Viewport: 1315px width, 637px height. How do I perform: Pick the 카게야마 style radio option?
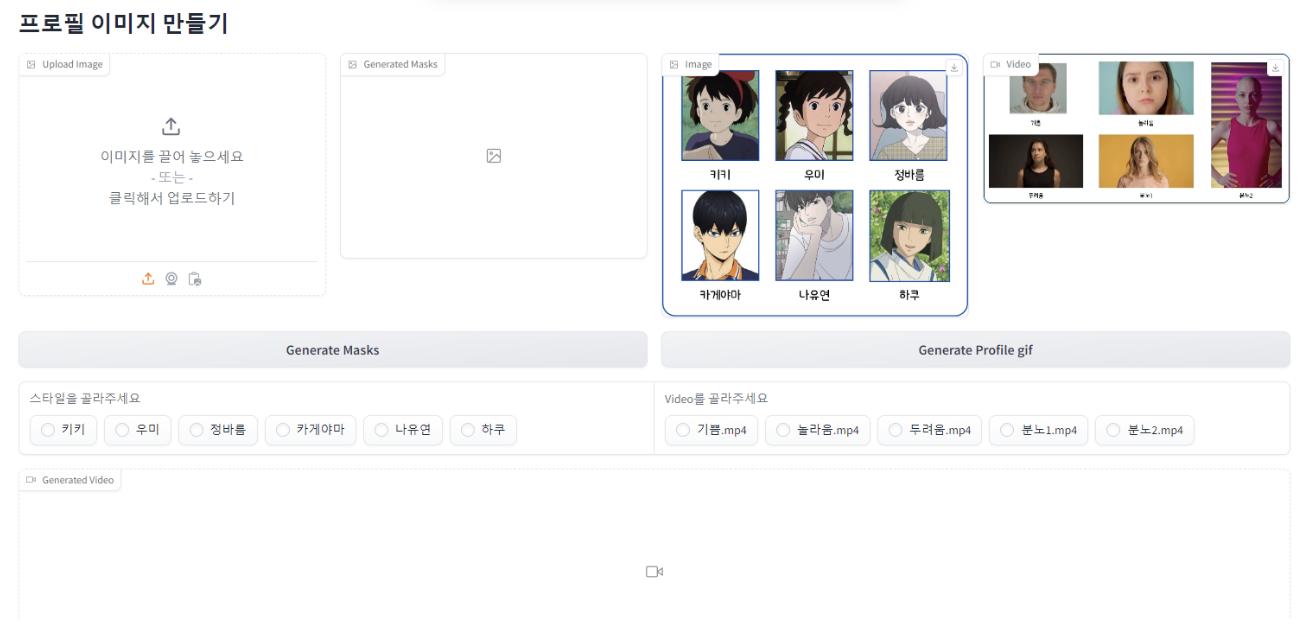coord(310,430)
